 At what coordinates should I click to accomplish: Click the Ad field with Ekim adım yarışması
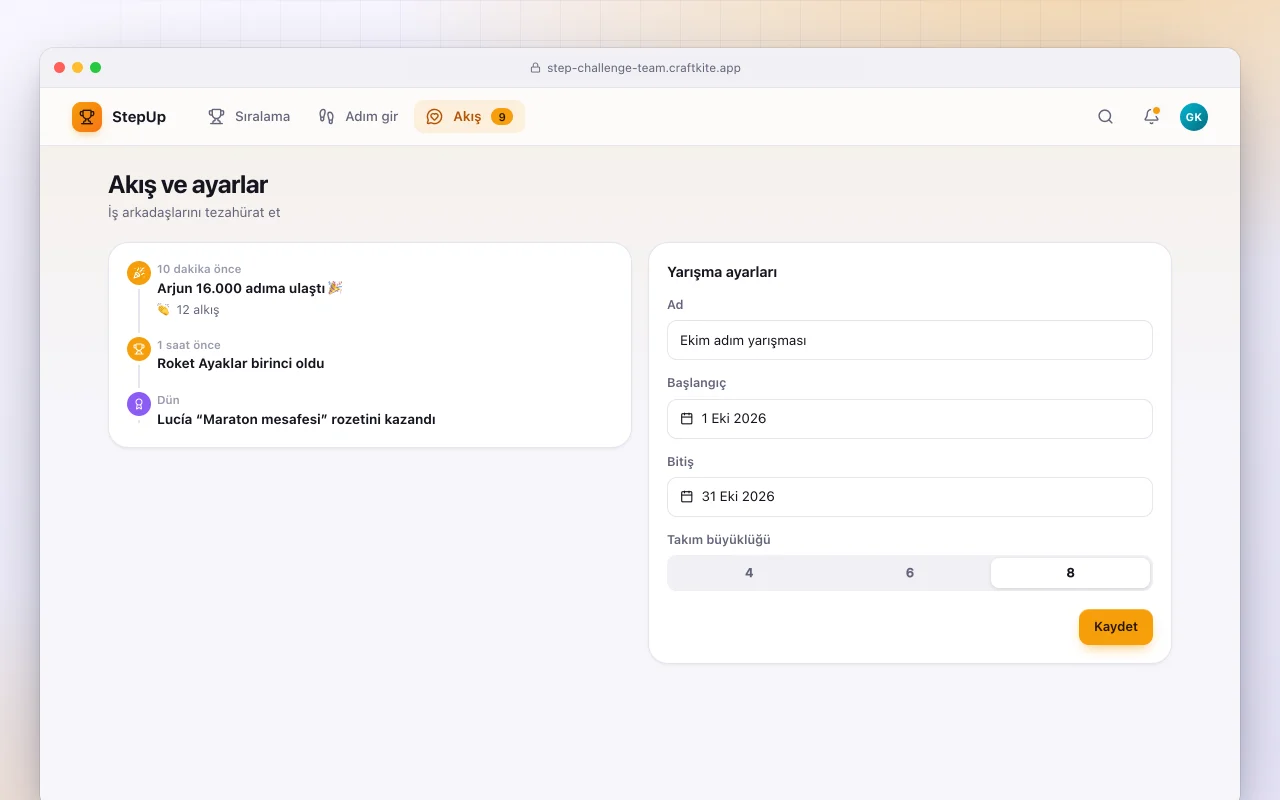(x=910, y=340)
